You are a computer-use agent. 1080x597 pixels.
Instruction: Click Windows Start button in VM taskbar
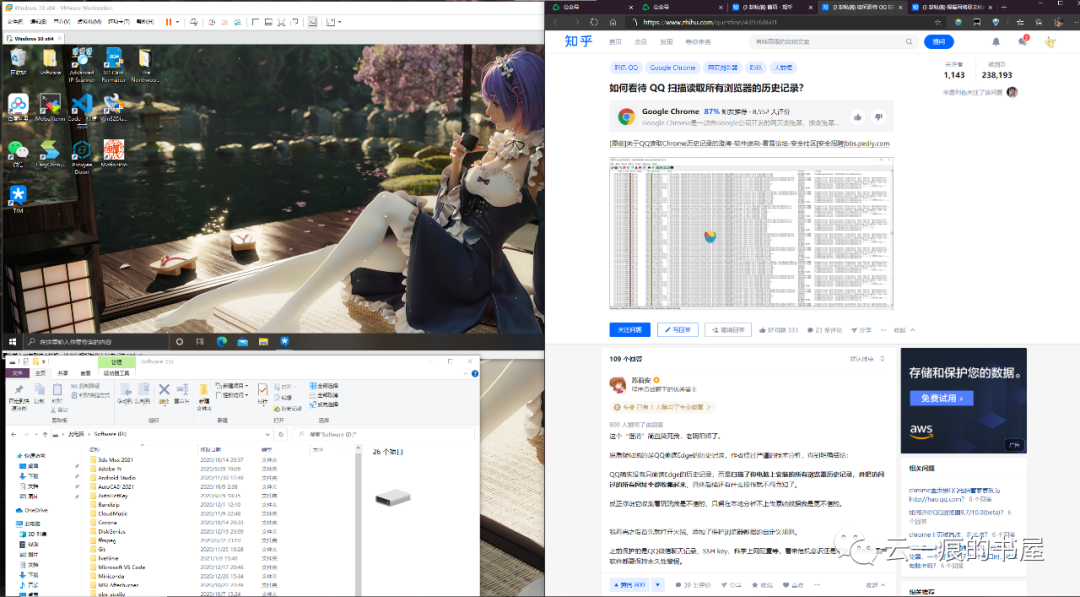[12, 342]
